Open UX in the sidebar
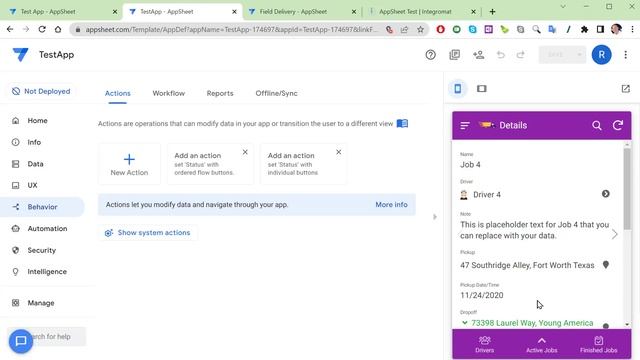The height and width of the screenshot is (360, 640). click(42, 185)
